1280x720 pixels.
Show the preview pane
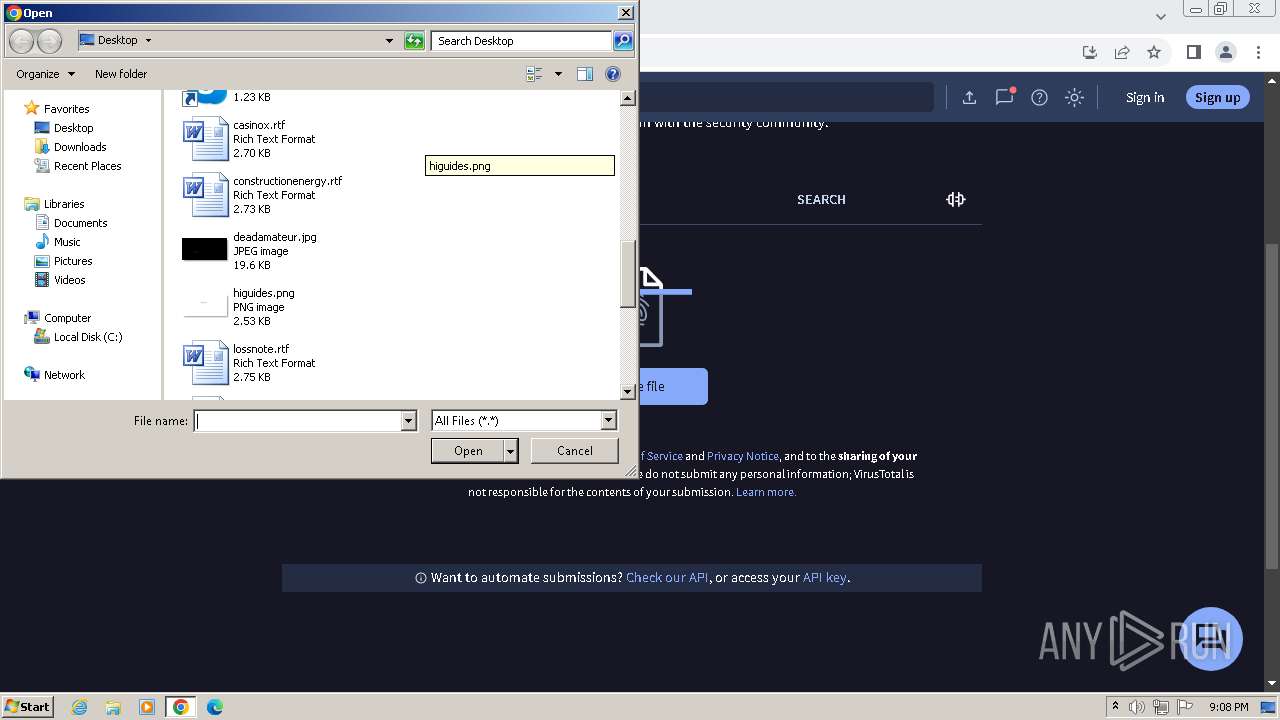(x=585, y=74)
